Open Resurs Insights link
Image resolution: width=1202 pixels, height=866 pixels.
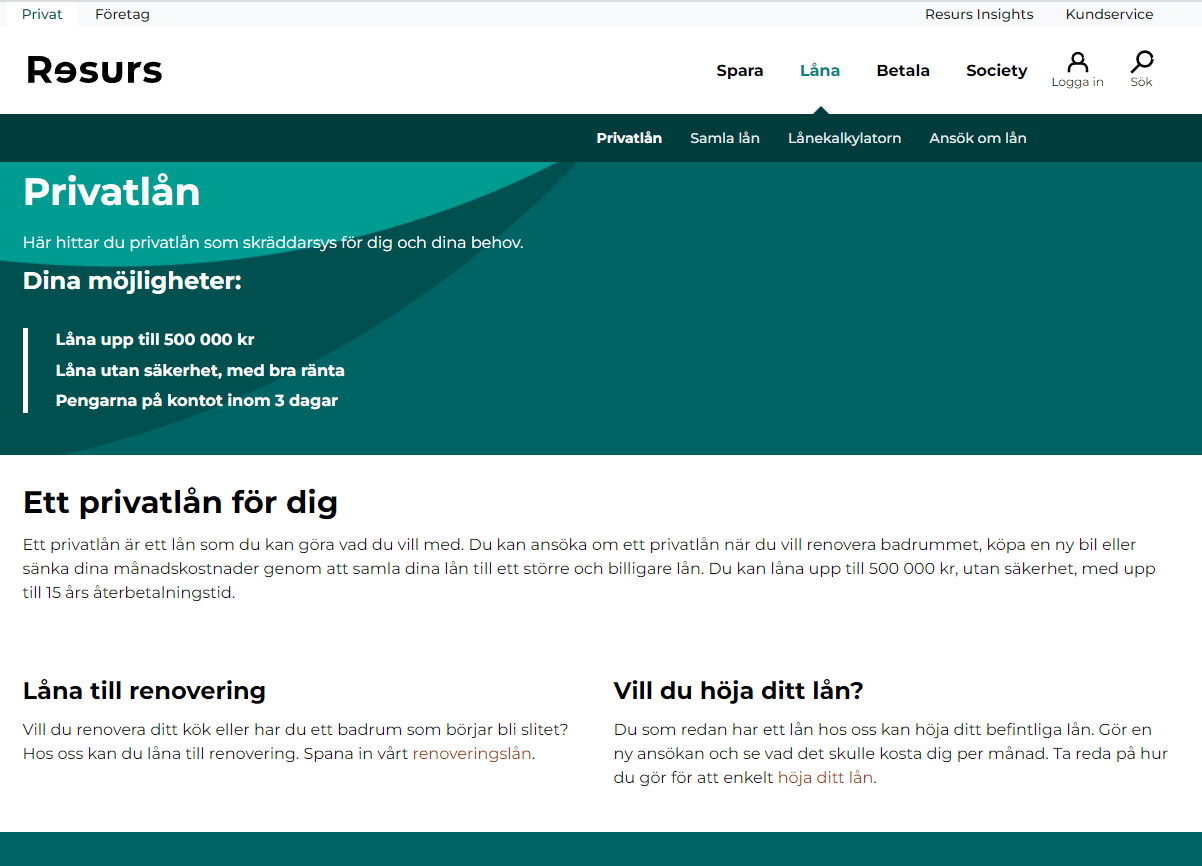(979, 14)
